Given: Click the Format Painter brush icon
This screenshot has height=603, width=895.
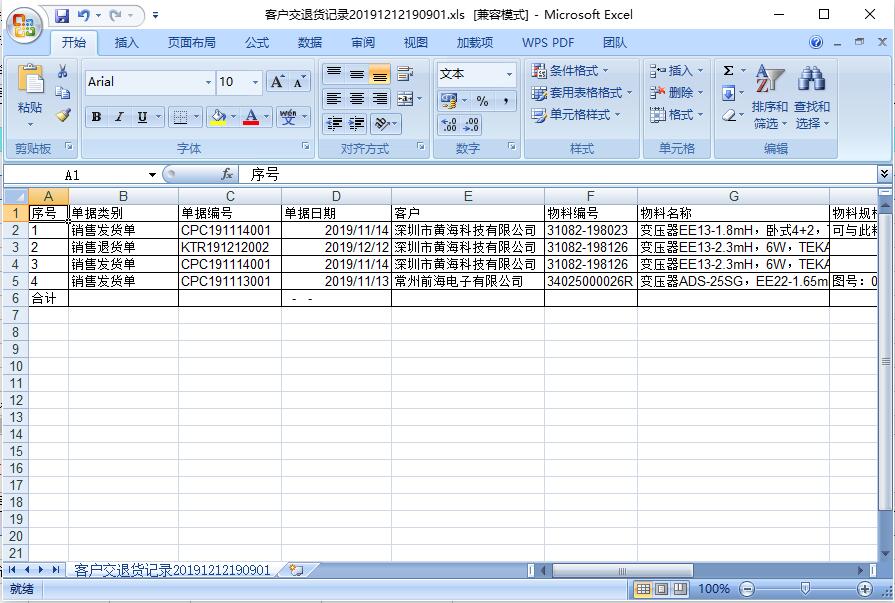Looking at the screenshot, I should tap(63, 116).
